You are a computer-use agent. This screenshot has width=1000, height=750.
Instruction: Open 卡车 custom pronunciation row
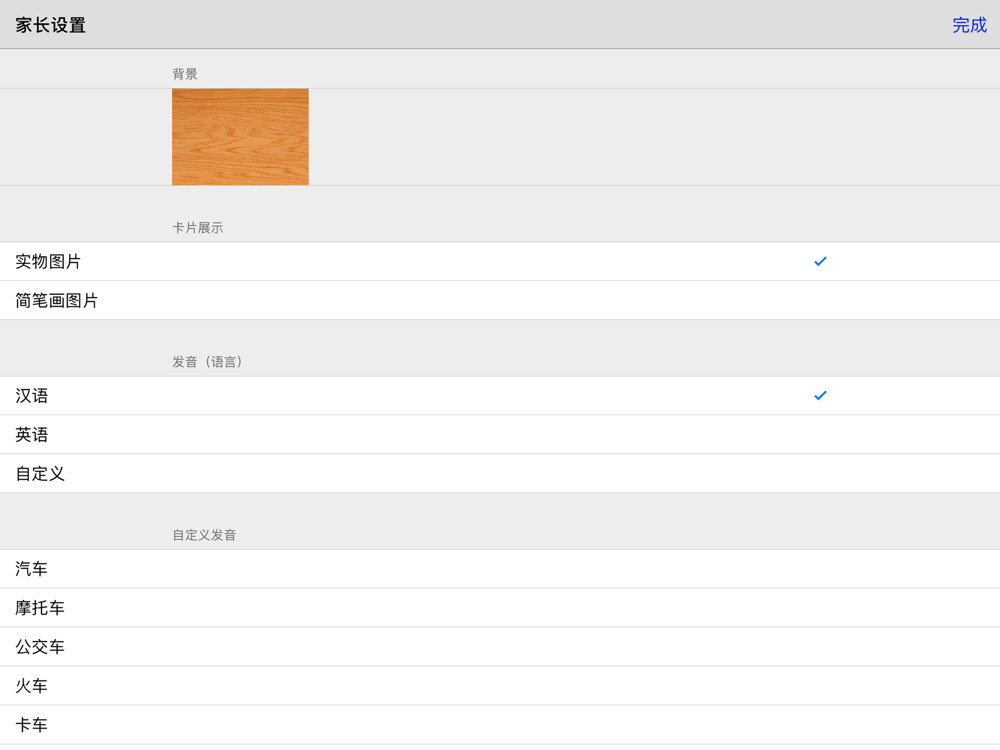[500, 724]
